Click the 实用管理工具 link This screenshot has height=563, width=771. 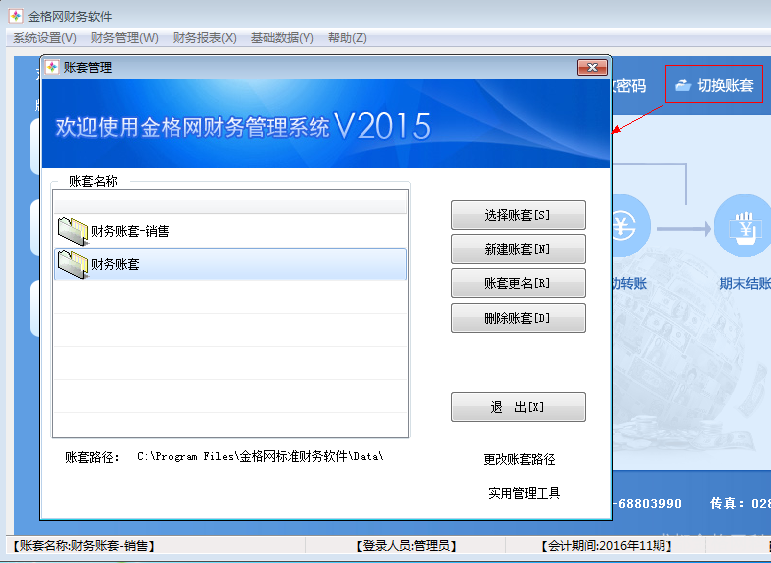(x=524, y=493)
